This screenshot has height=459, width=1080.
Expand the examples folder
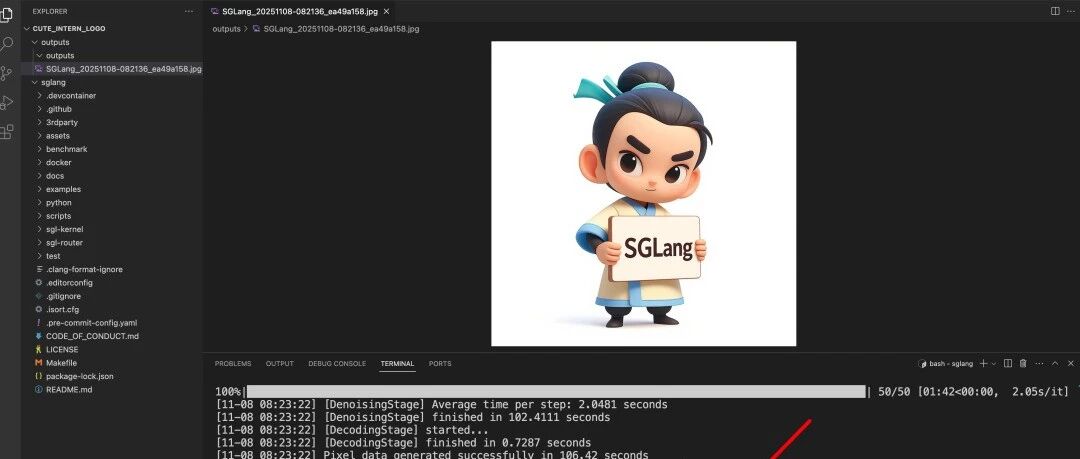[63, 189]
